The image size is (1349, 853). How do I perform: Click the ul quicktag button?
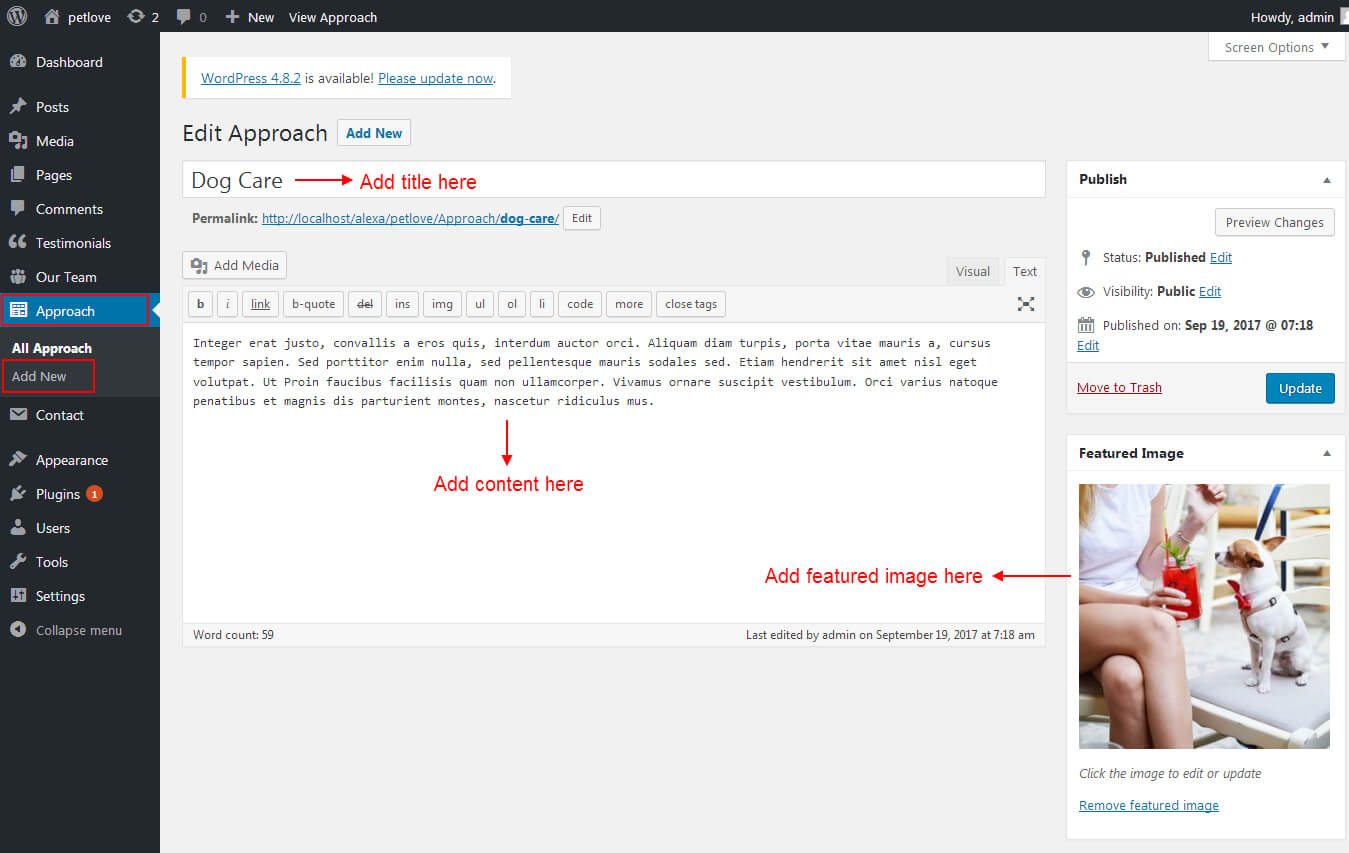click(x=480, y=304)
